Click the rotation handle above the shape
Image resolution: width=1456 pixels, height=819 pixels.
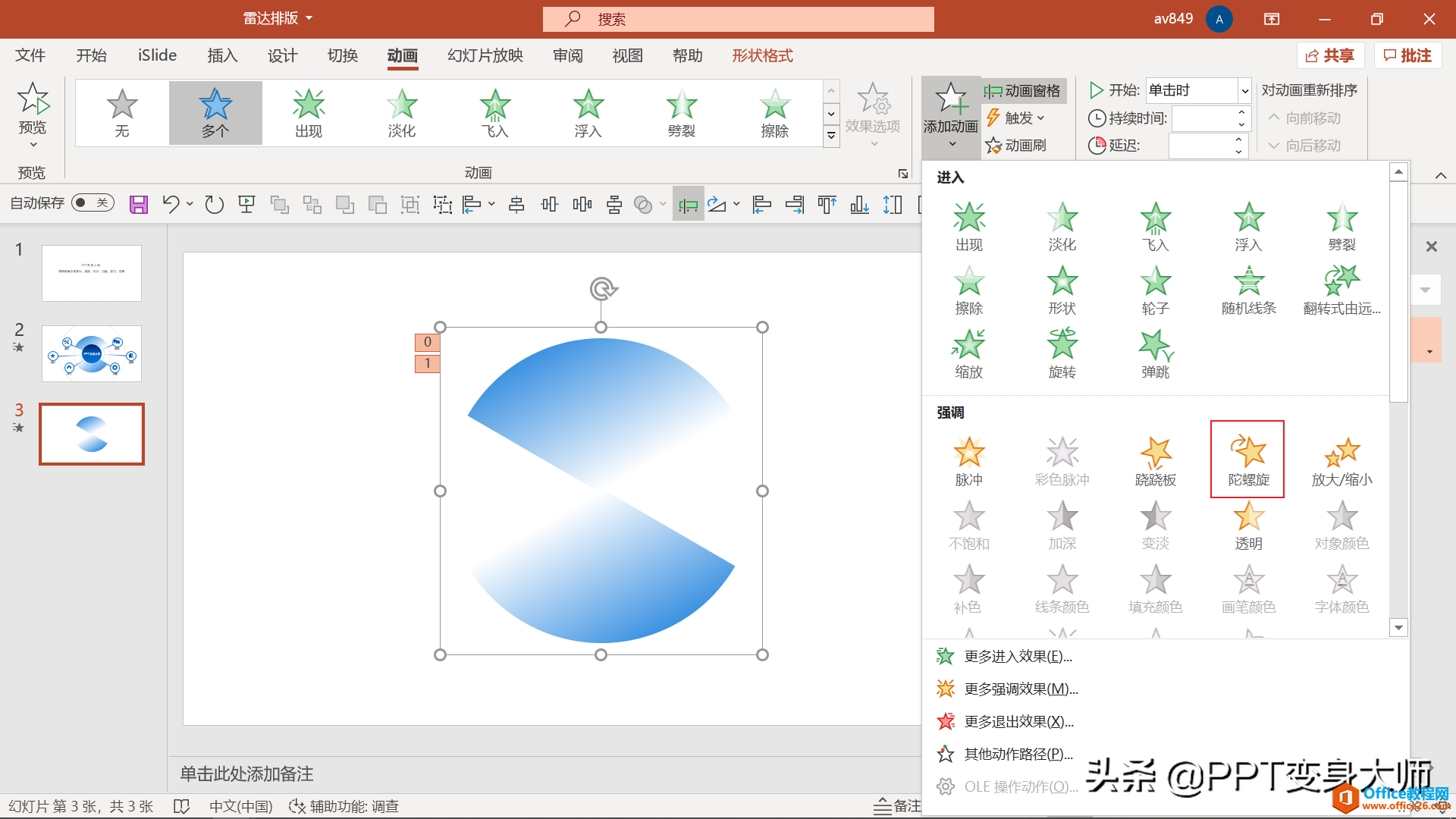click(x=603, y=289)
